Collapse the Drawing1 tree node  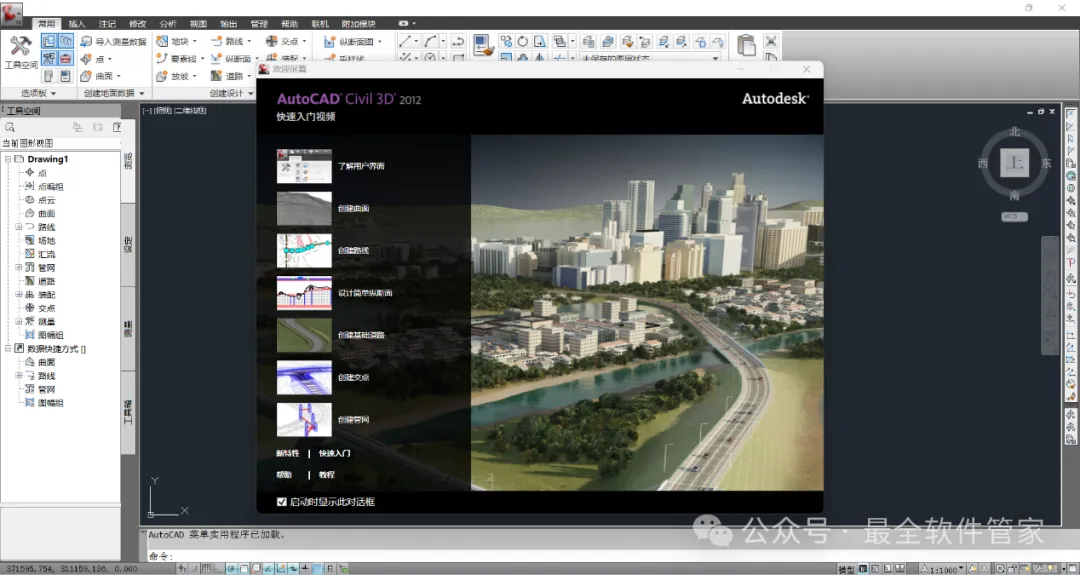coord(8,159)
